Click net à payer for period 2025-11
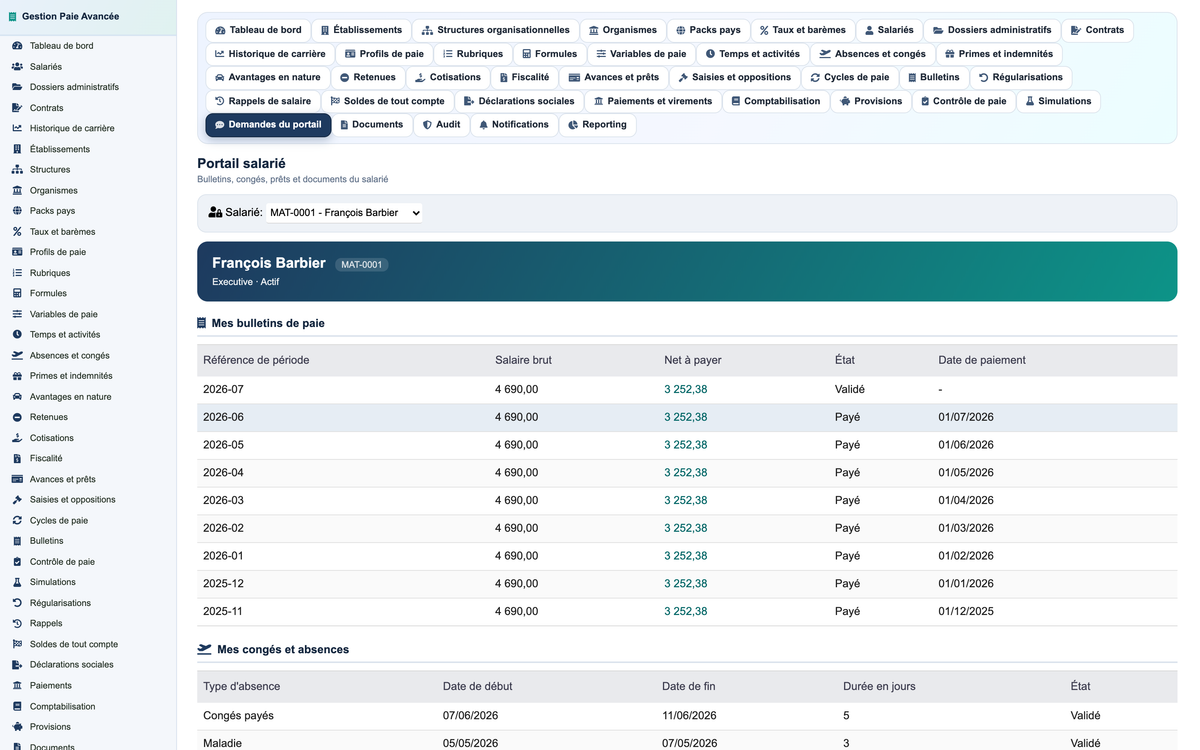This screenshot has width=1200, height=750. 686,611
